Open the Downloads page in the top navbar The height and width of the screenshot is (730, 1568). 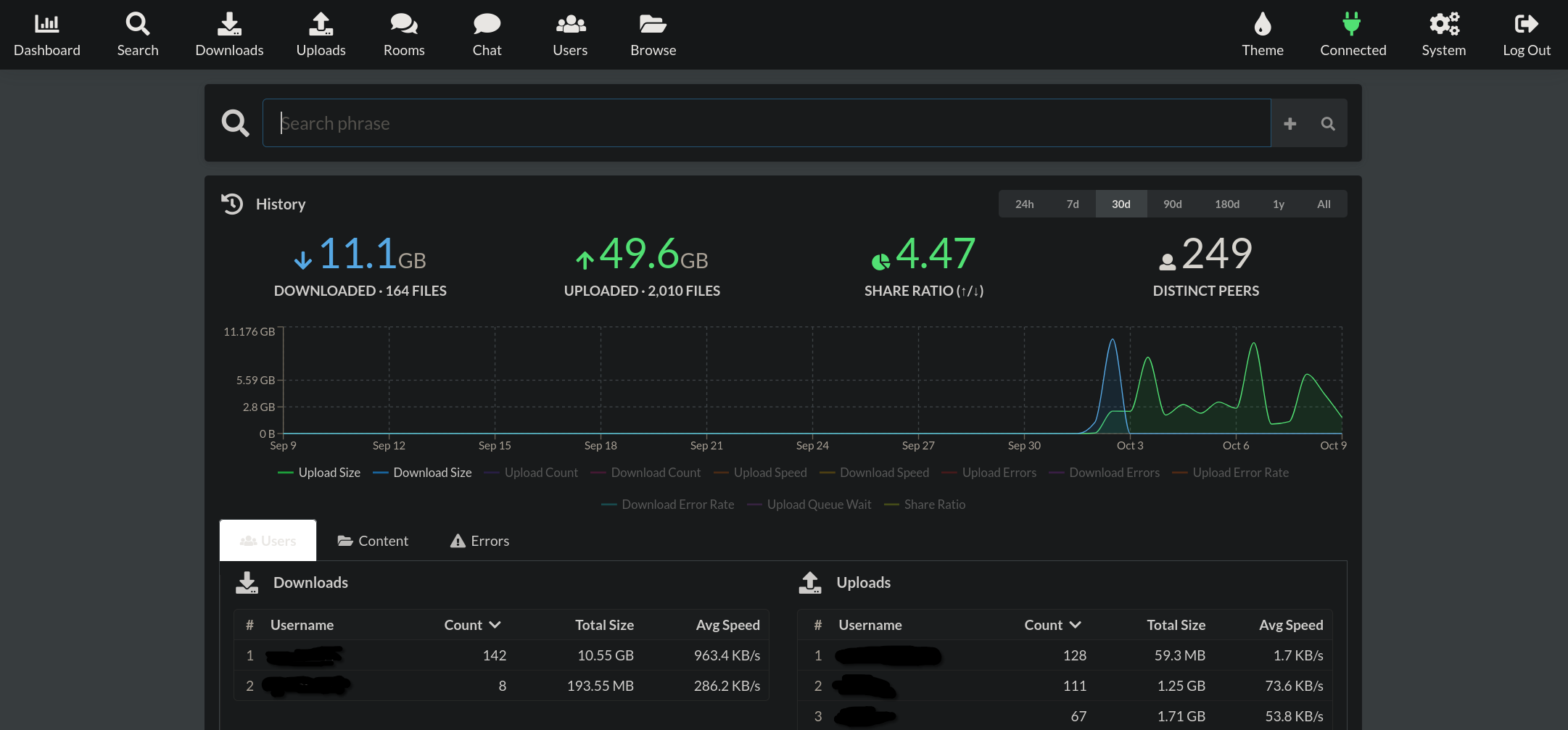click(229, 35)
